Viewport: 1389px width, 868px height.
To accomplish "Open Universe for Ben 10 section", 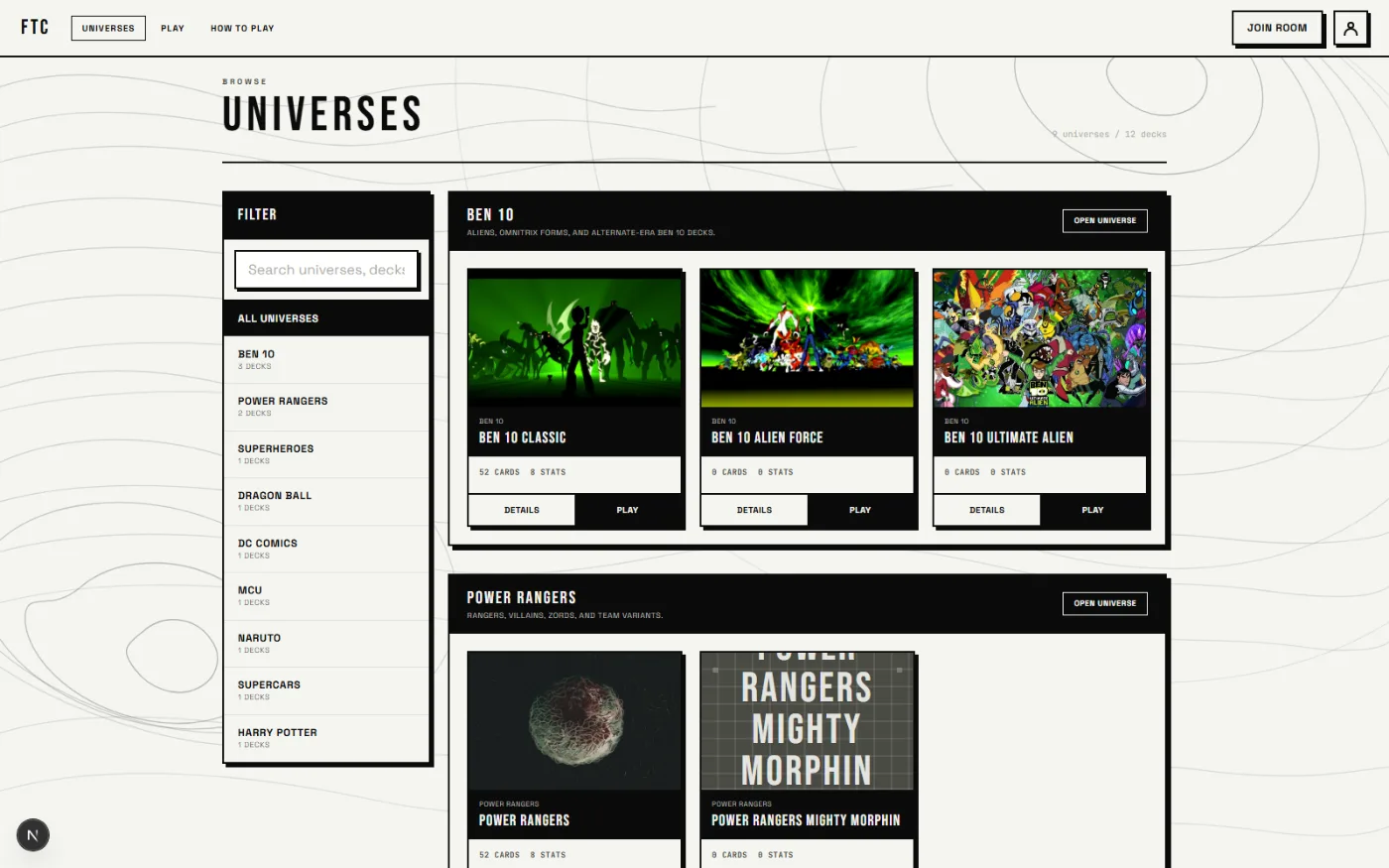I will [1104, 220].
